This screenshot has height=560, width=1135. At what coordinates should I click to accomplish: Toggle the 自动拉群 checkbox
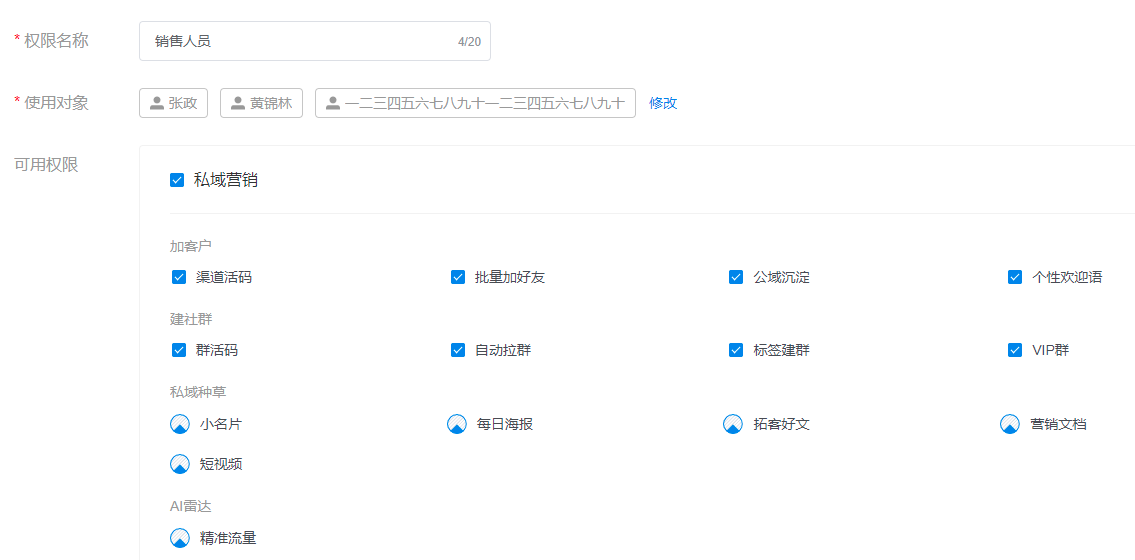(458, 350)
